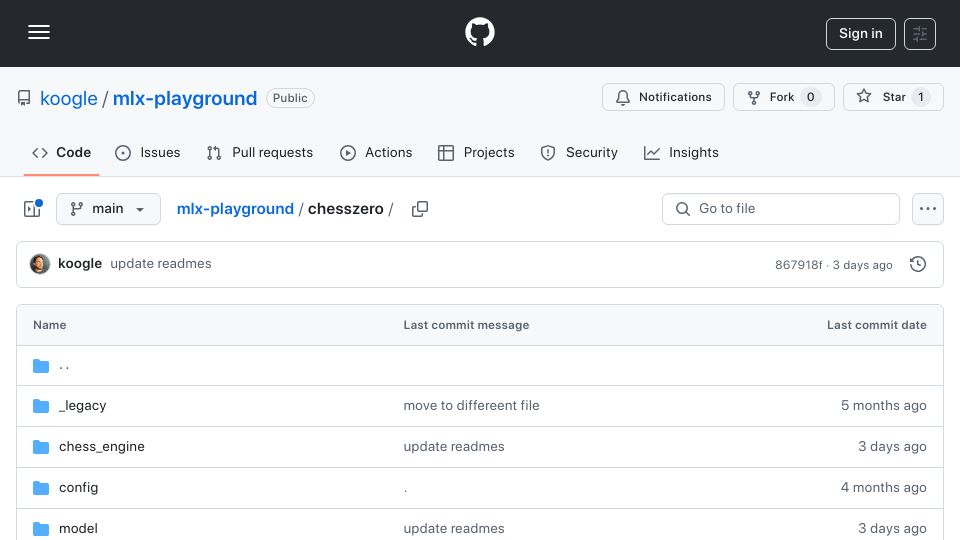Copy the chesszero path icon
This screenshot has width=960, height=540.
(420, 209)
